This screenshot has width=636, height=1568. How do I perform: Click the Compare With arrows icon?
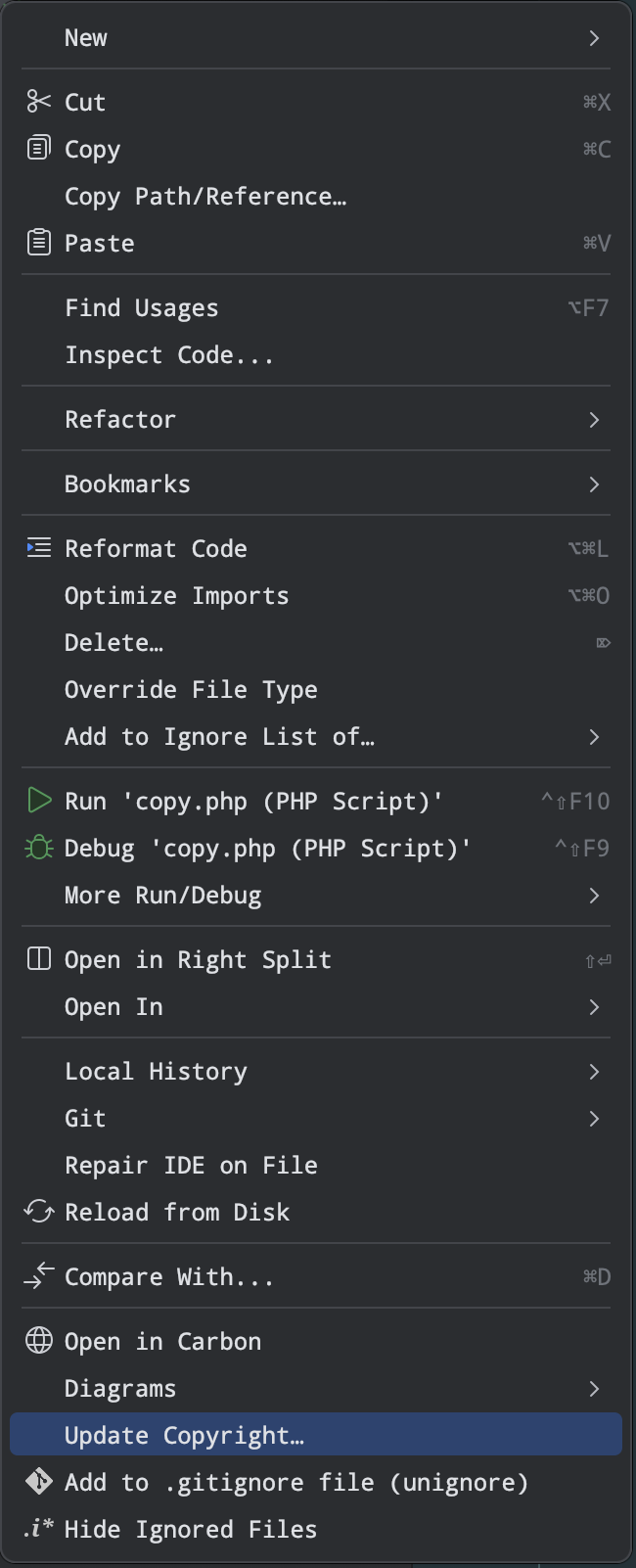pos(38,1276)
